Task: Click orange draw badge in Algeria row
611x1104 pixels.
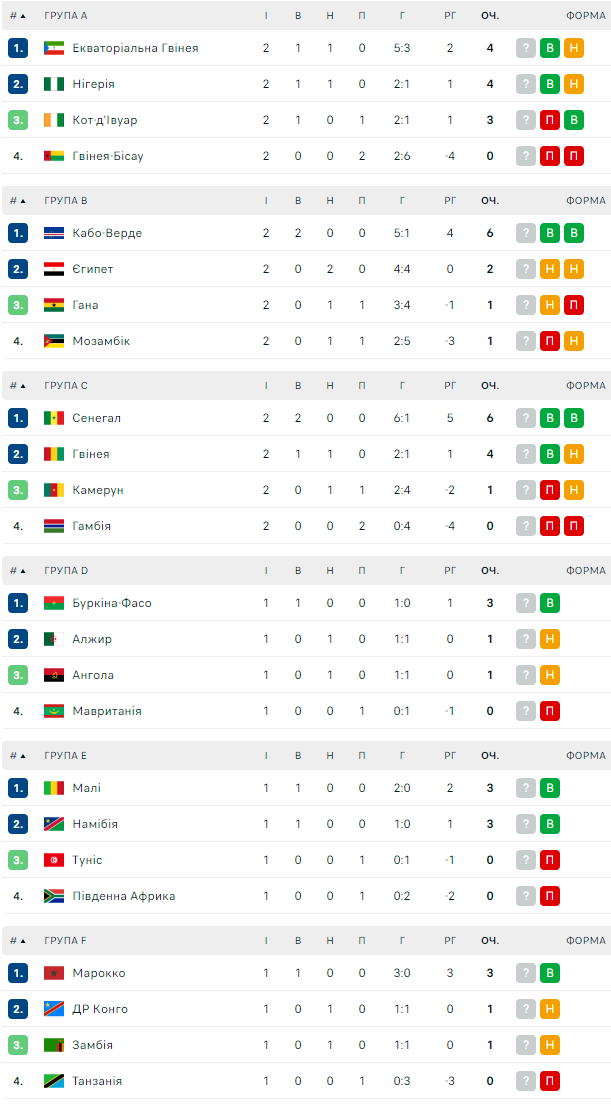Action: pos(549,639)
